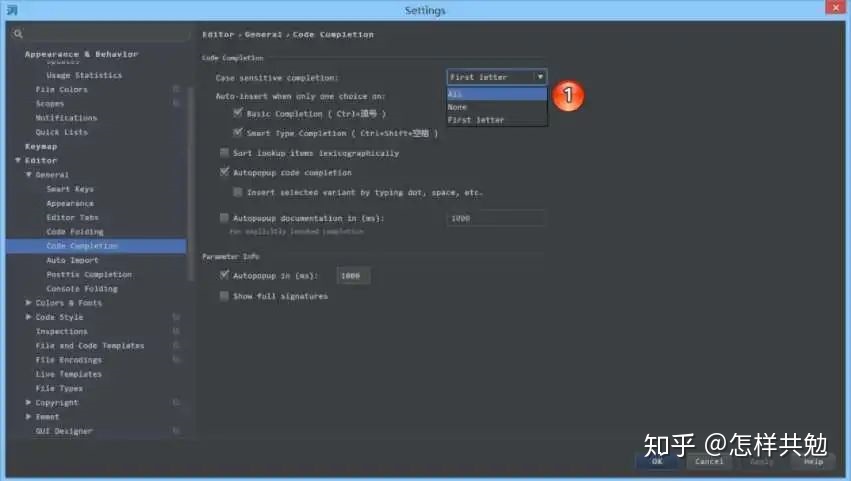Click the Cancel button
The image size is (851, 481).
709,461
